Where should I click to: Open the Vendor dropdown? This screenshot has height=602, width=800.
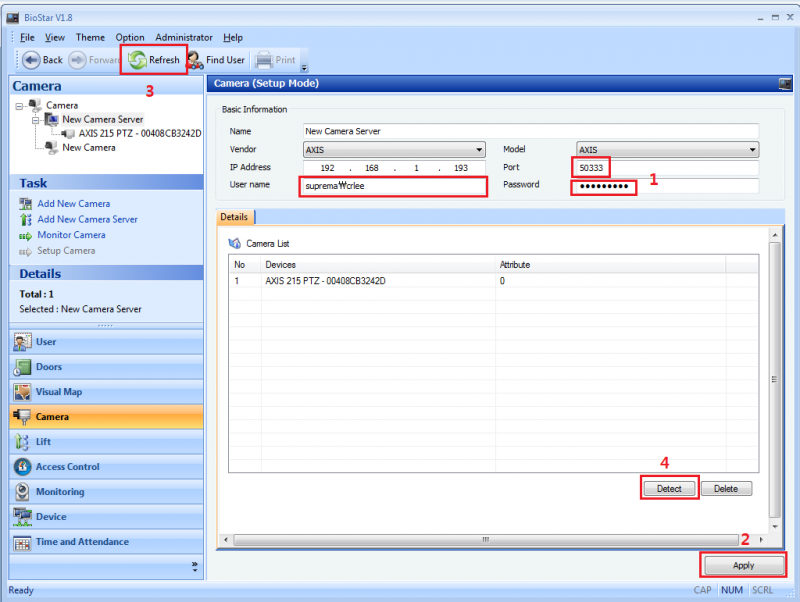[480, 150]
